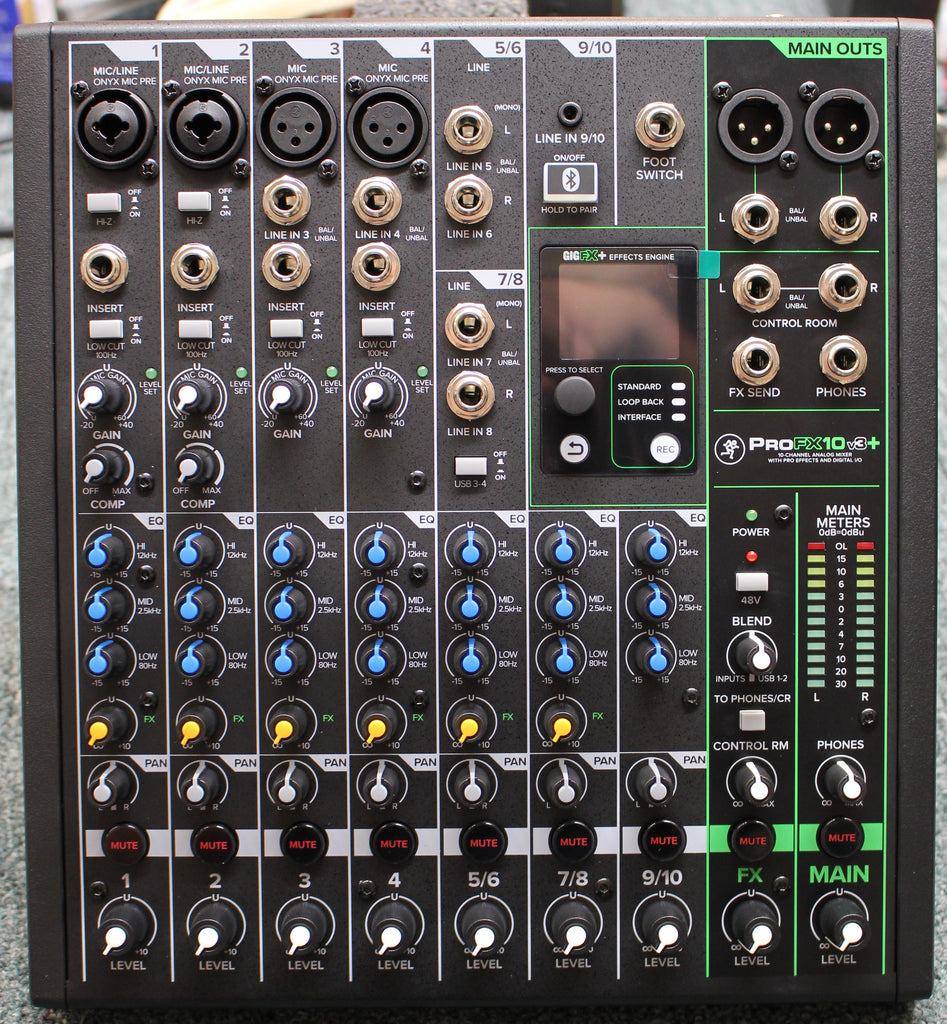
Task: Toggle channel 1 Hi-Z switch
Action: coord(104,202)
